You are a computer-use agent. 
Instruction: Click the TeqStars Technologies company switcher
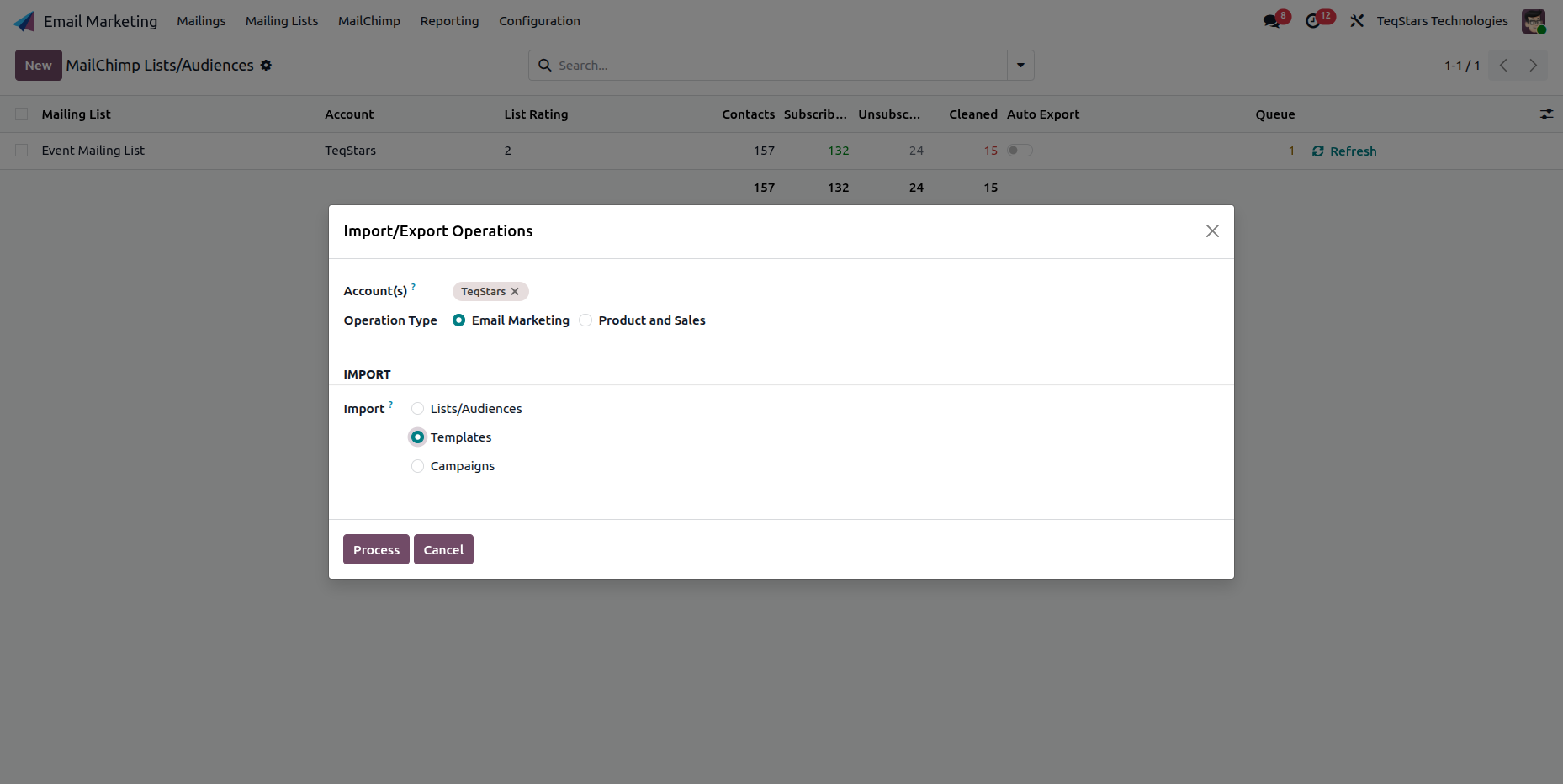(1442, 21)
